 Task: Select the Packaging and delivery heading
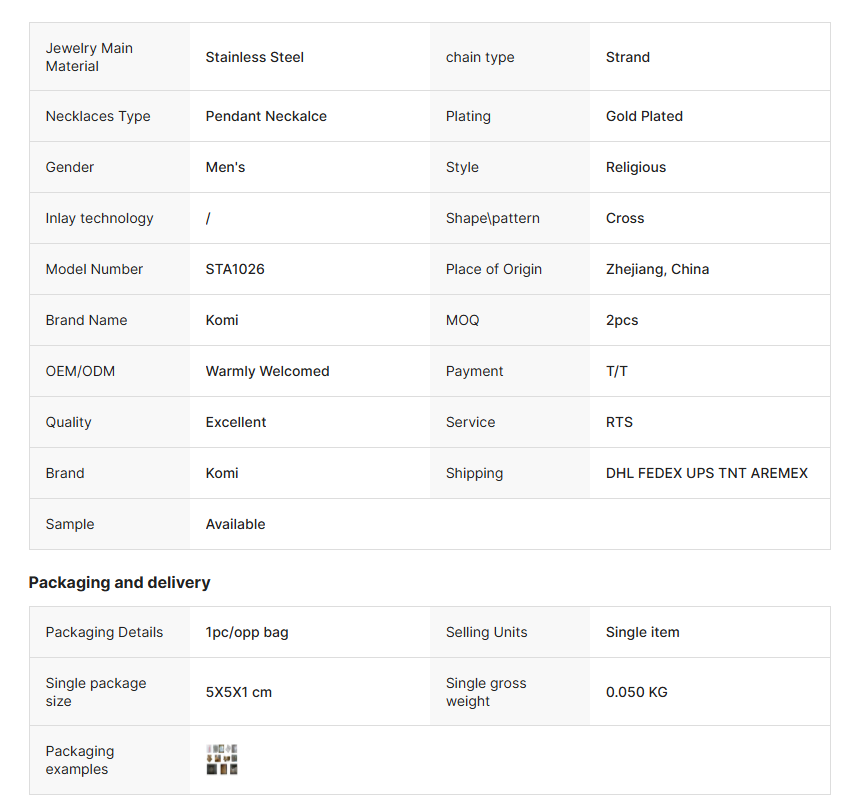(119, 582)
